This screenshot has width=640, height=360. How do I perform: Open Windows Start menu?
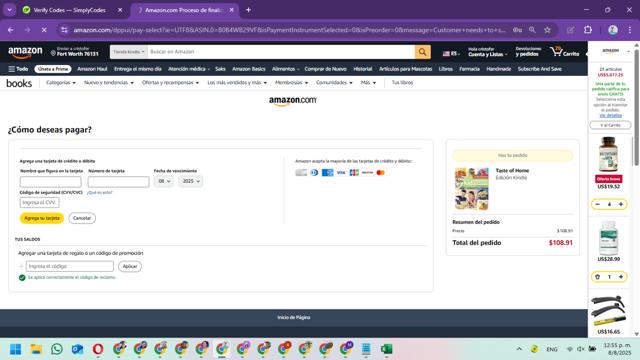click(x=16, y=349)
